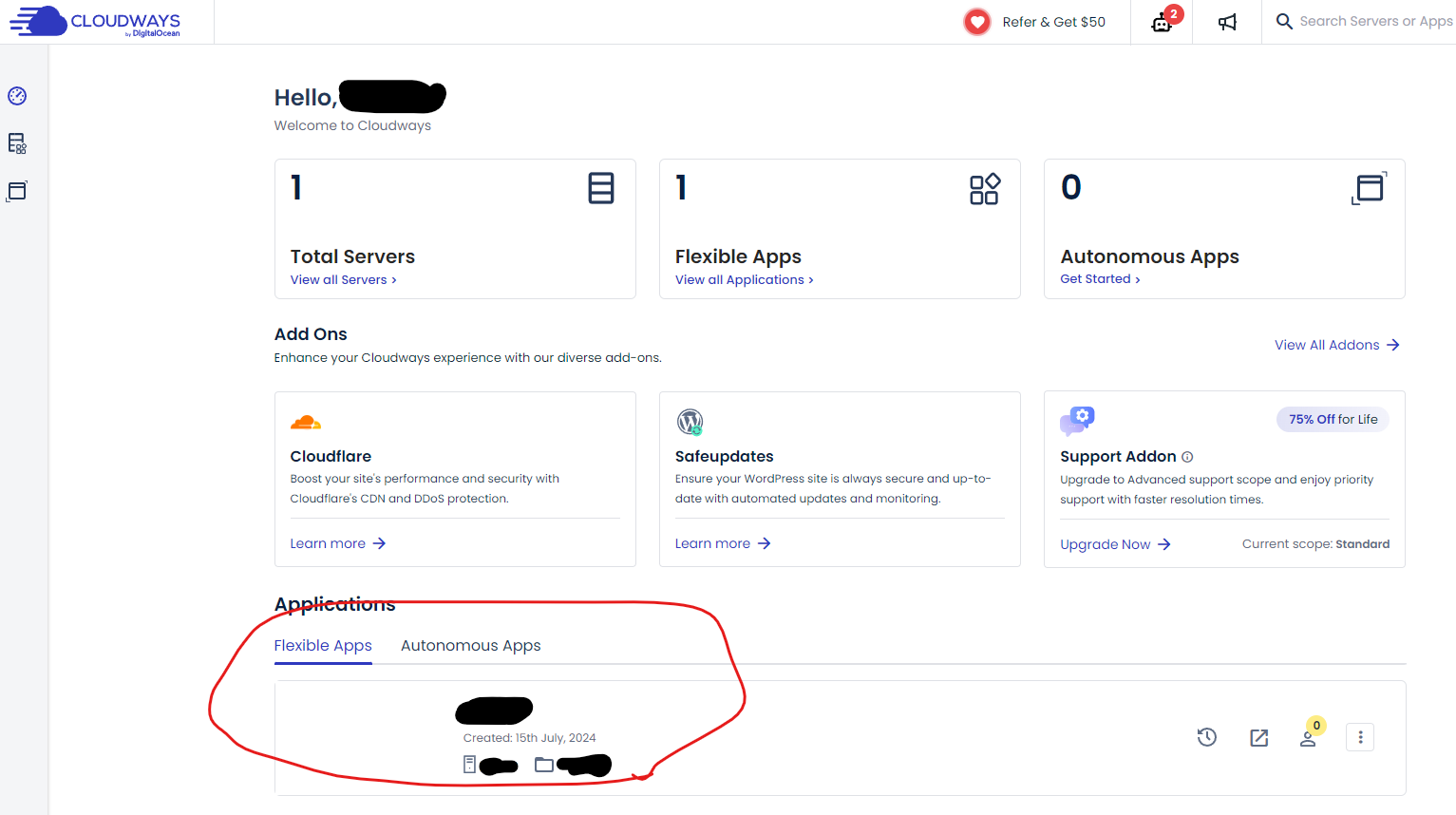Click the red heart referral icon
The image size is (1456, 815).
tap(977, 22)
